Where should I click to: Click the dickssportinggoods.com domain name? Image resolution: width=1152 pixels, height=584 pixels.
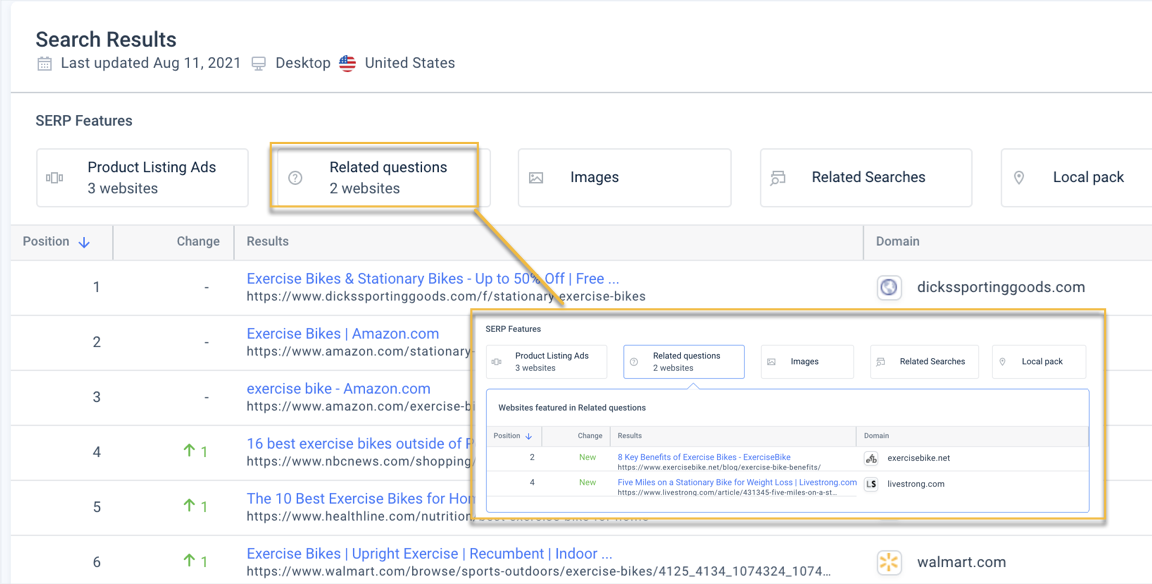pyautogui.click(x=1001, y=287)
